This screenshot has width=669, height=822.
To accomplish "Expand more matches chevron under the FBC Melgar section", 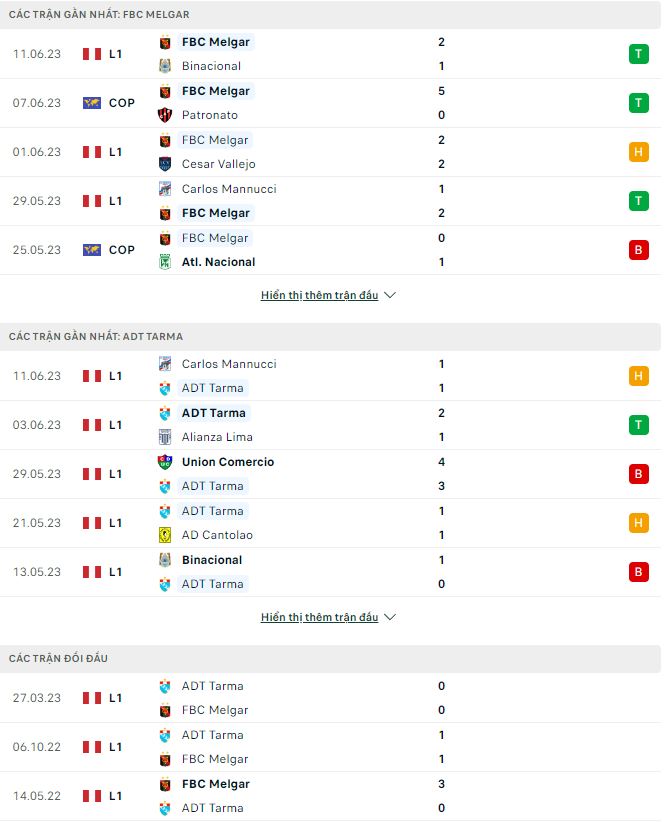I will [390, 296].
